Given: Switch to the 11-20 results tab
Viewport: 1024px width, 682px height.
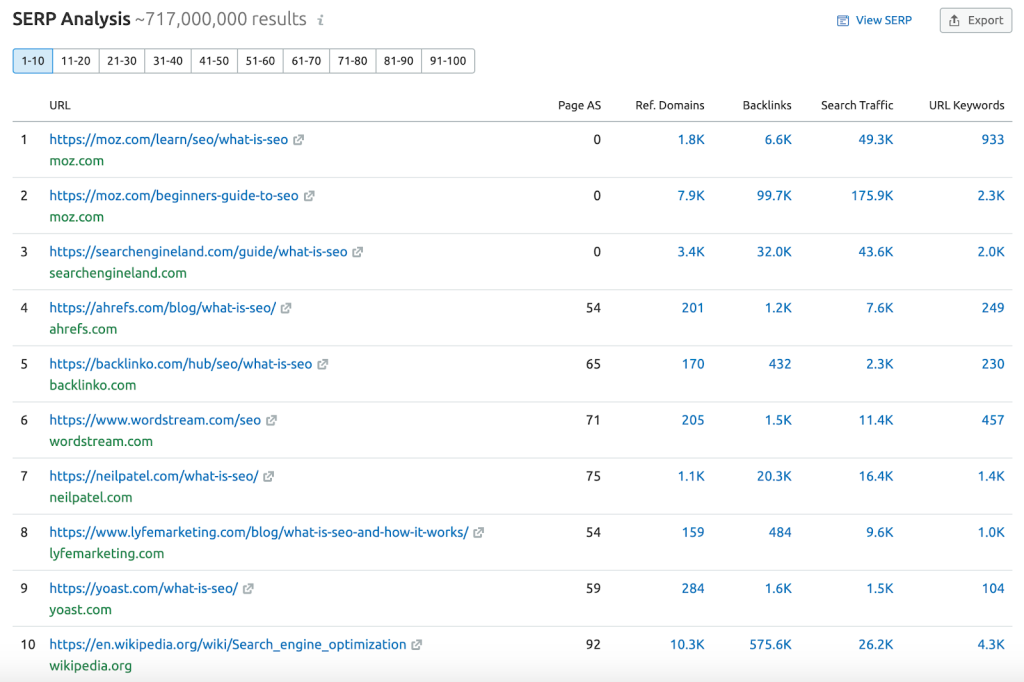Looking at the screenshot, I should (x=76, y=61).
